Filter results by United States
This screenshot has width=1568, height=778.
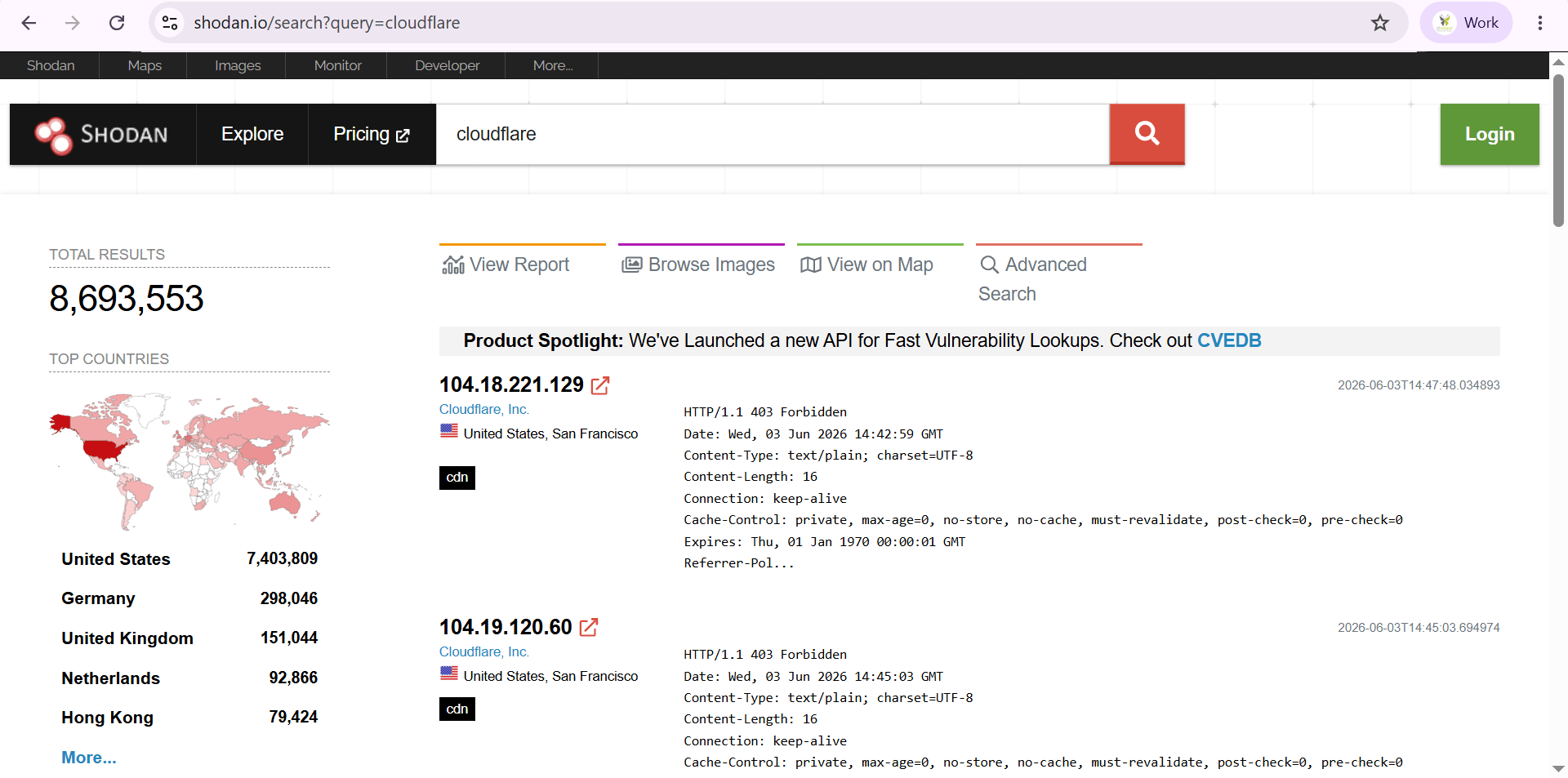point(116,559)
